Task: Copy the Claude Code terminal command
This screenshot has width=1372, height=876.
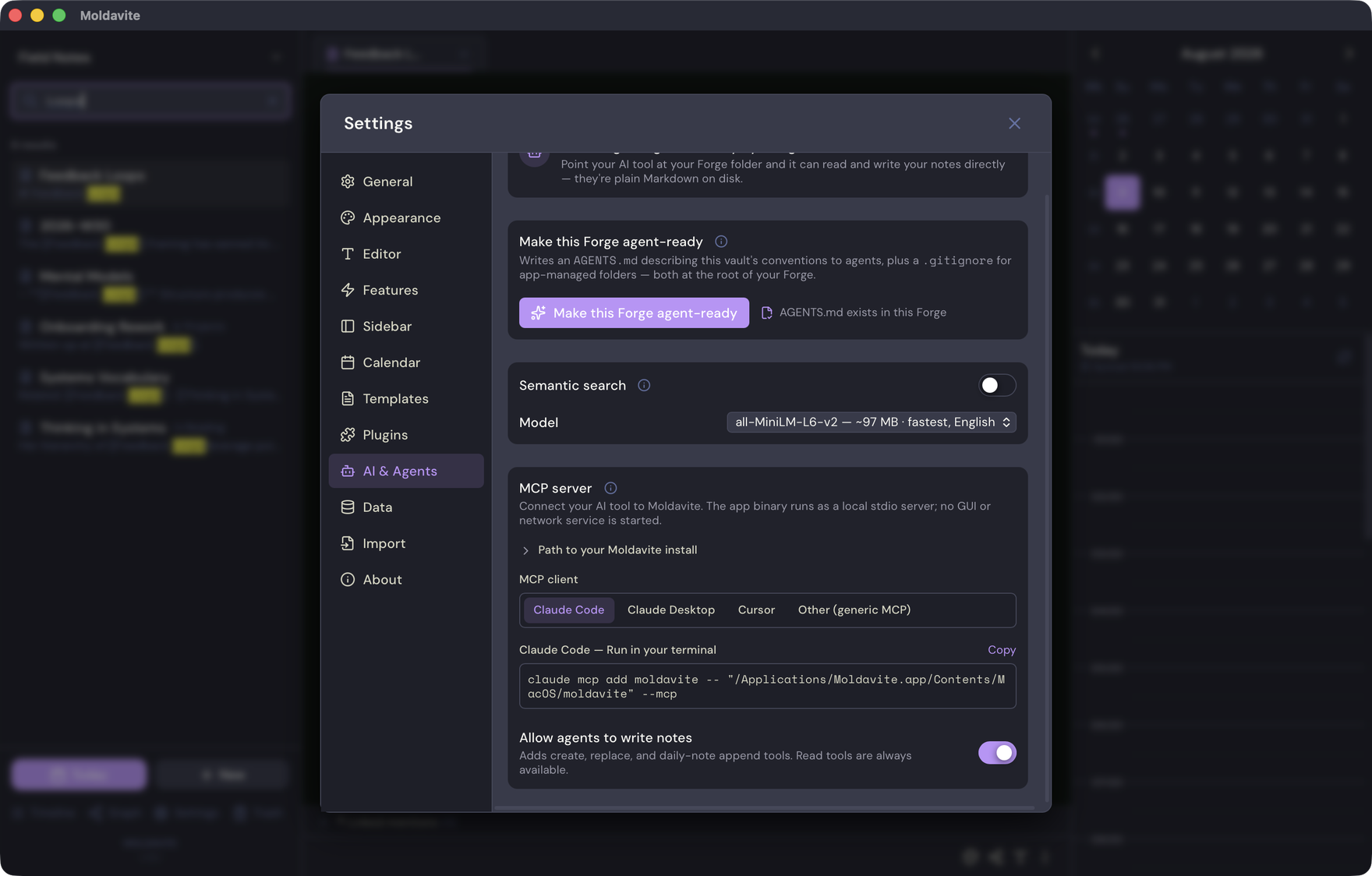Action: coord(1002,650)
